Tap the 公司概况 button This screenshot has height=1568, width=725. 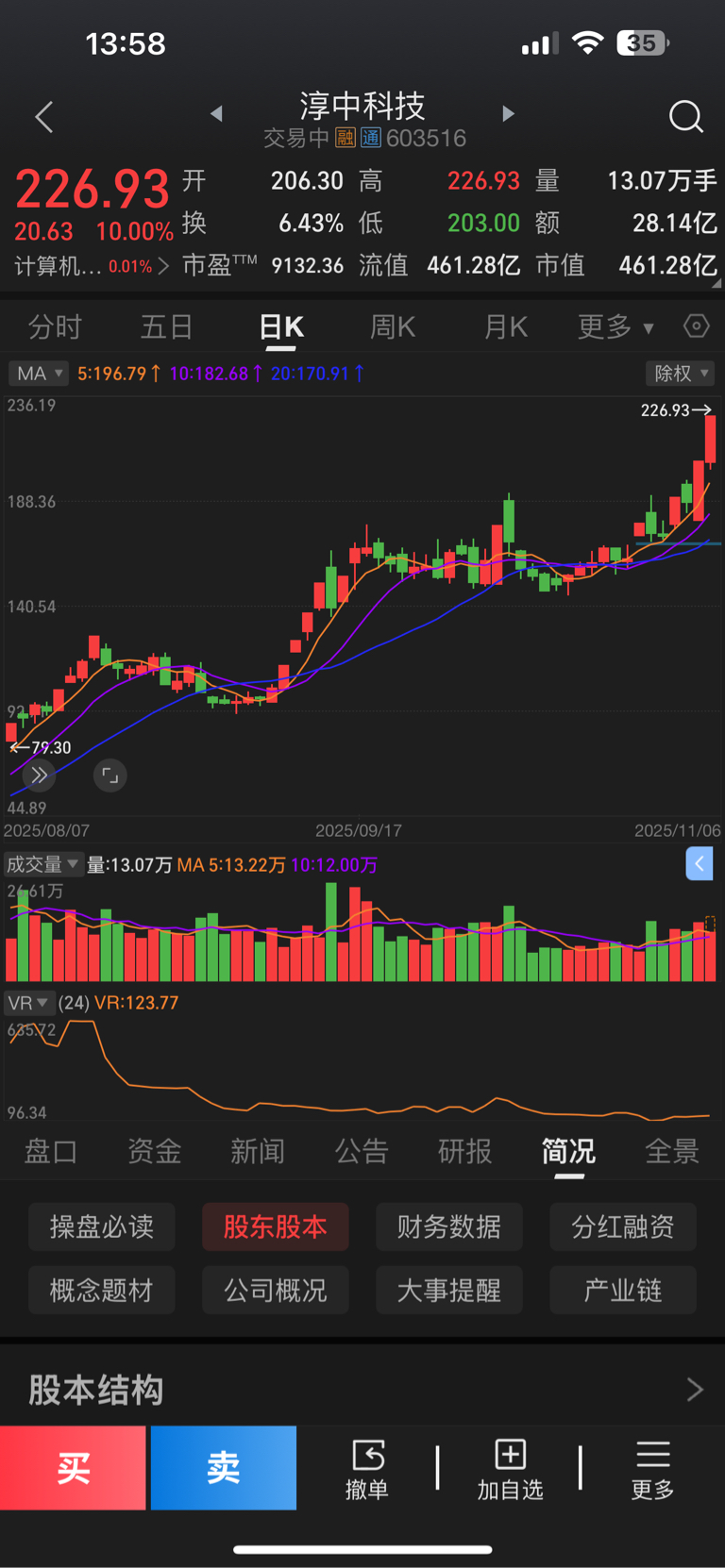(x=276, y=1291)
